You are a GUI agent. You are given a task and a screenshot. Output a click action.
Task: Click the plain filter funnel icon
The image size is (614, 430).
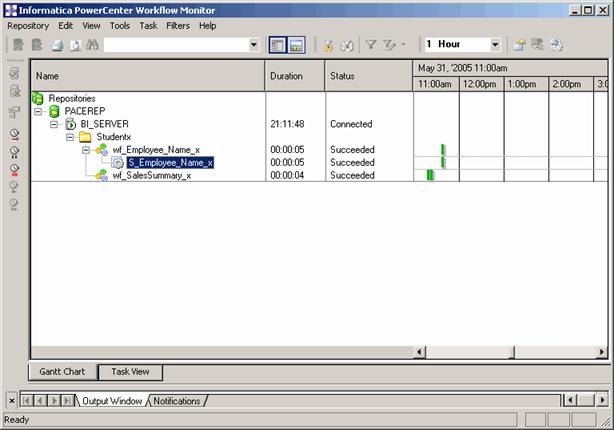[x=371, y=45]
